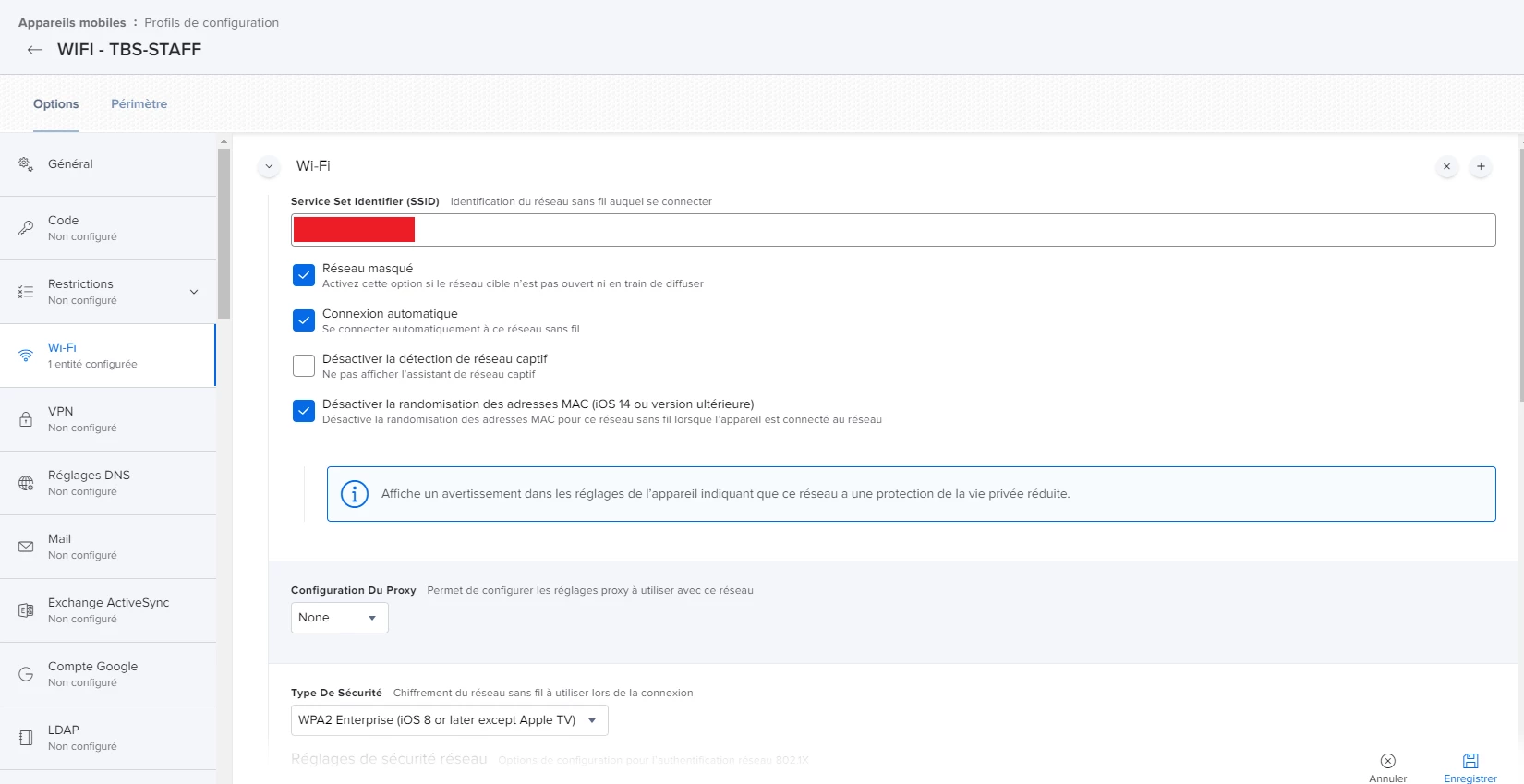Click the SSID input field
This screenshot has width=1524, height=784.
point(893,230)
